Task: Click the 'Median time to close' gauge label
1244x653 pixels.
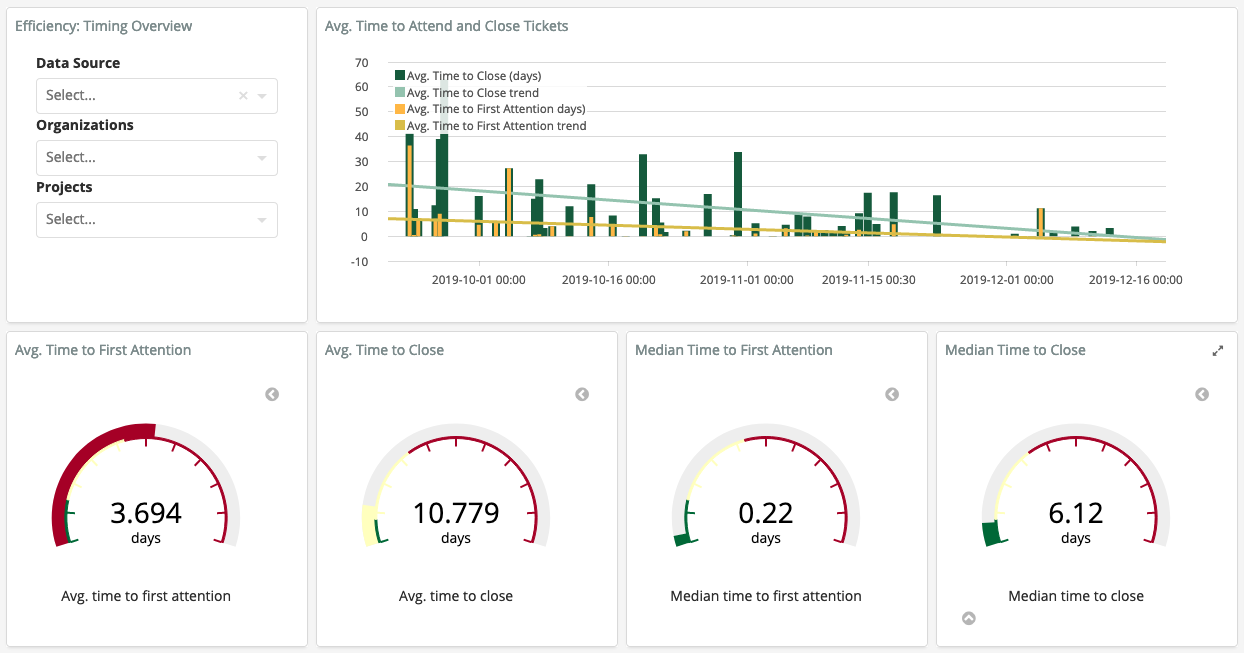Action: [x=1076, y=596]
